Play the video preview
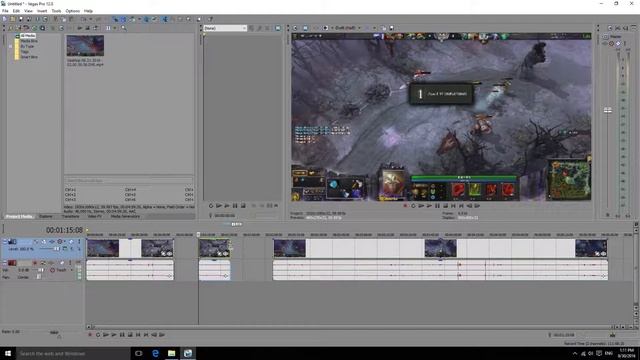 [429, 206]
